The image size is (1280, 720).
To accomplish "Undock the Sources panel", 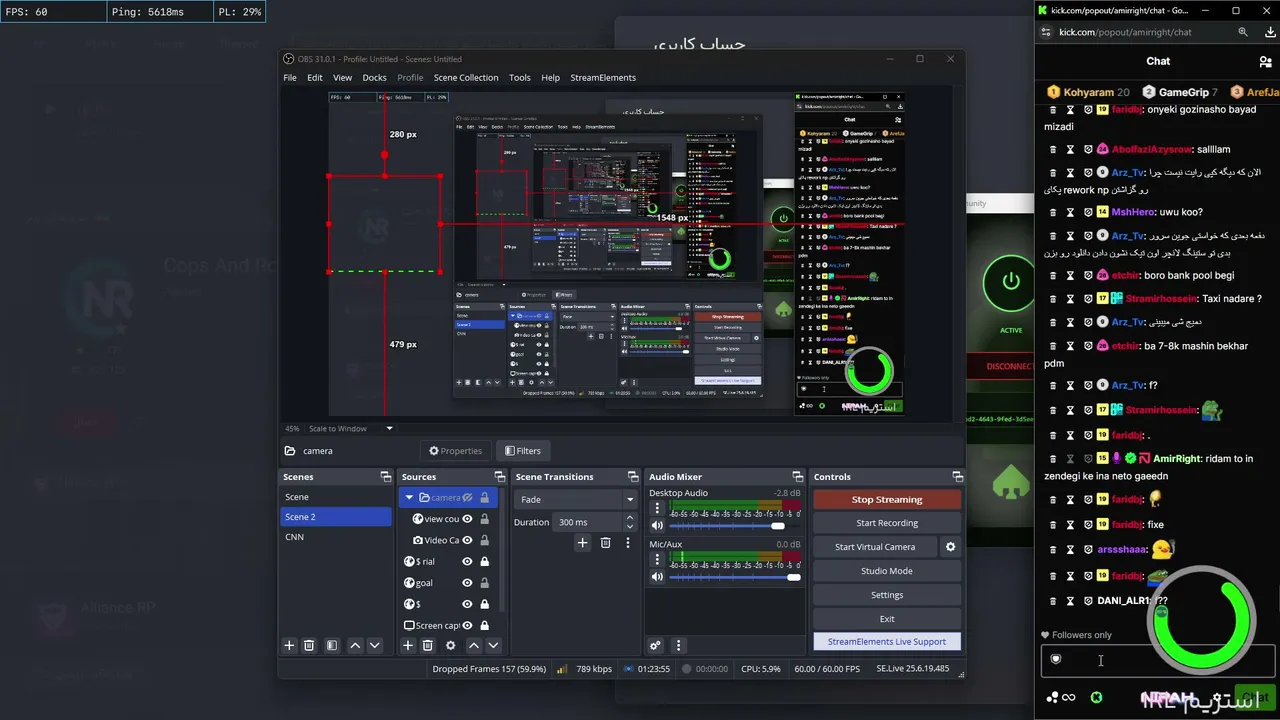I will 500,477.
